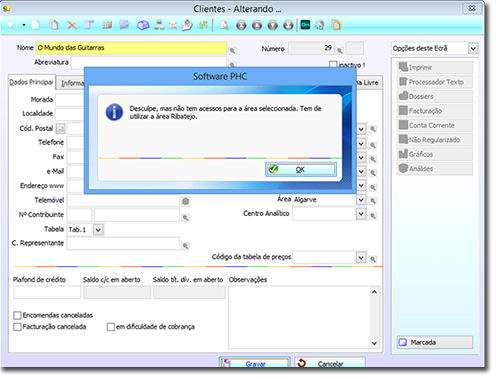The width and height of the screenshot is (496, 379).
Task: Open the Dossiers option
Action: pos(435,96)
